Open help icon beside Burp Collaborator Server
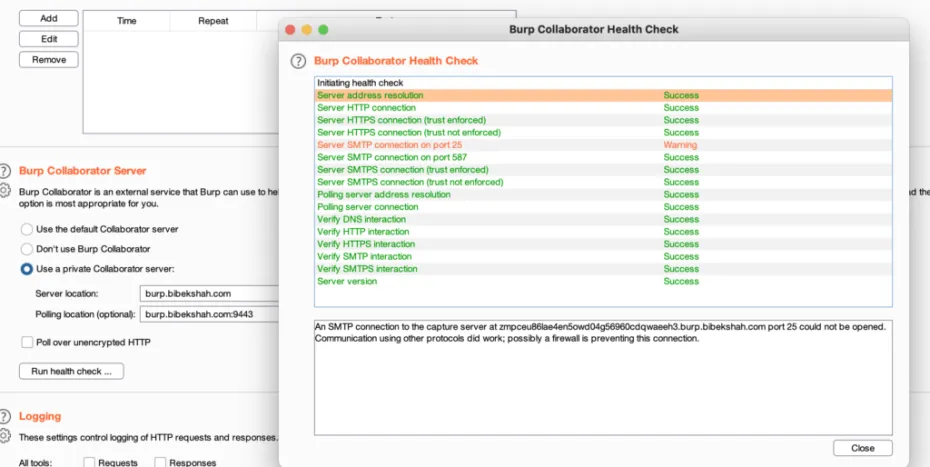 4,171
